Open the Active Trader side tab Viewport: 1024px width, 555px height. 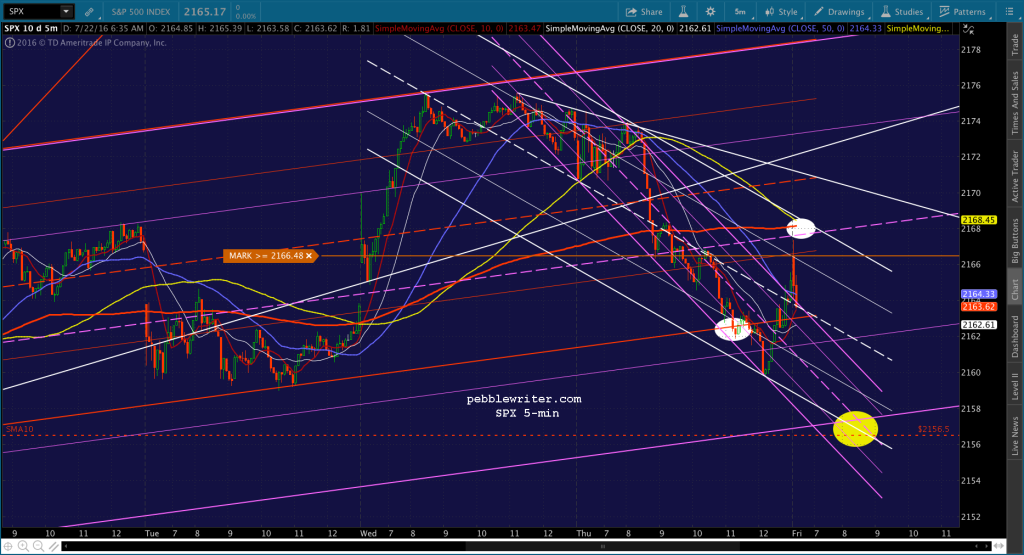pos(1015,176)
